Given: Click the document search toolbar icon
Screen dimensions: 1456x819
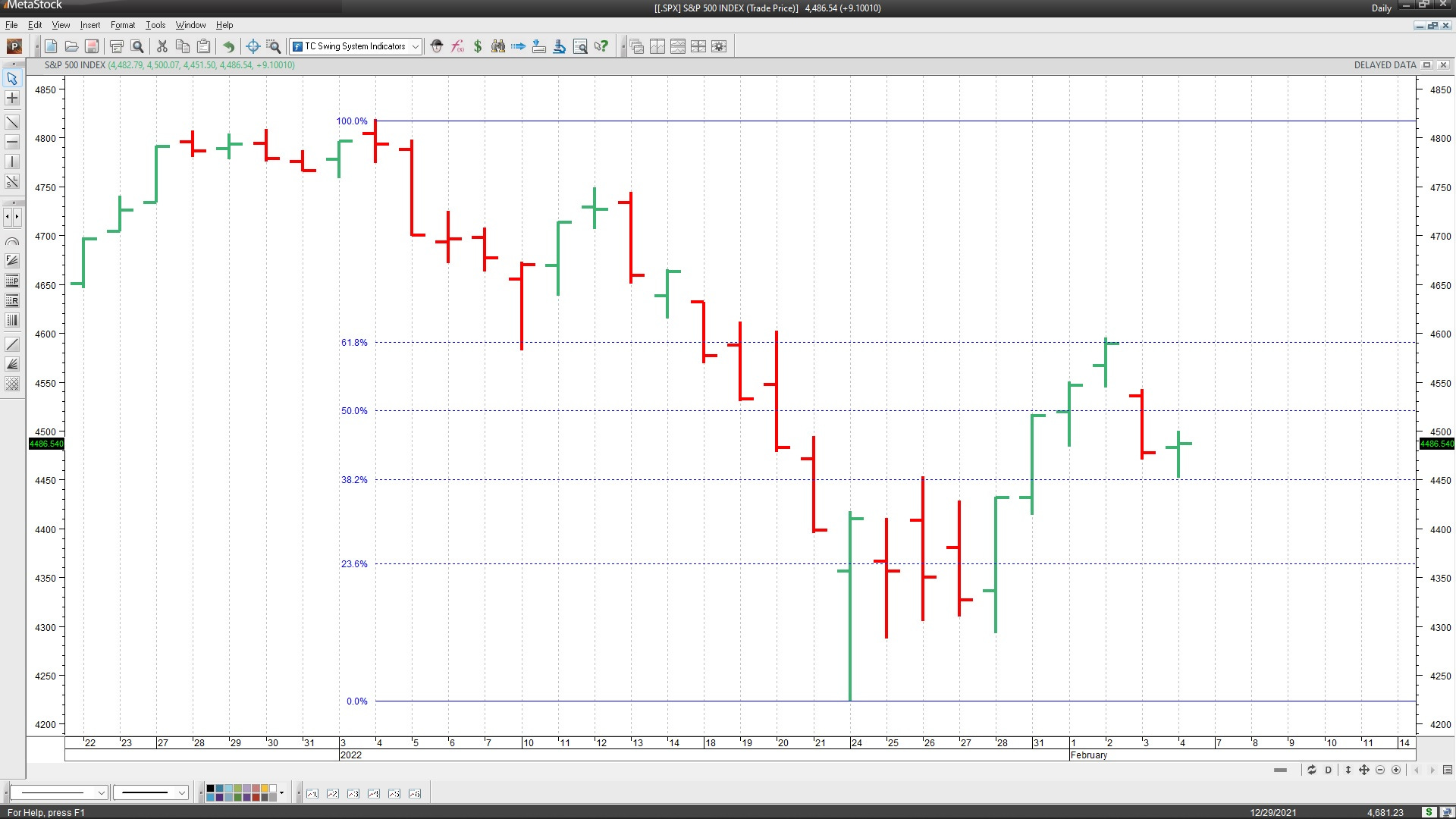Looking at the screenshot, I should click(580, 46).
